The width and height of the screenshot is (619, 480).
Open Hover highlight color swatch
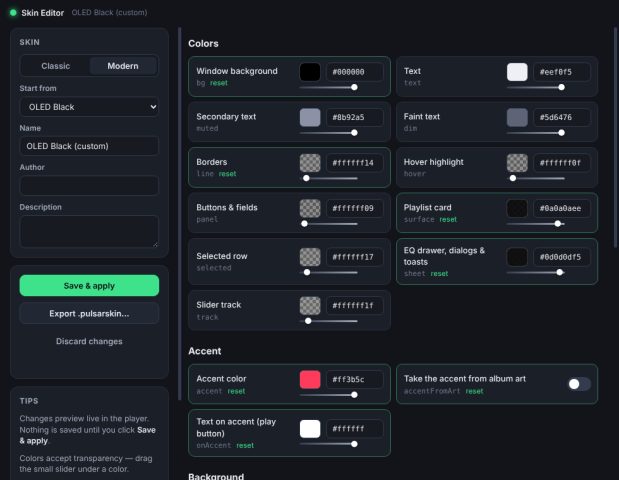coord(517,163)
